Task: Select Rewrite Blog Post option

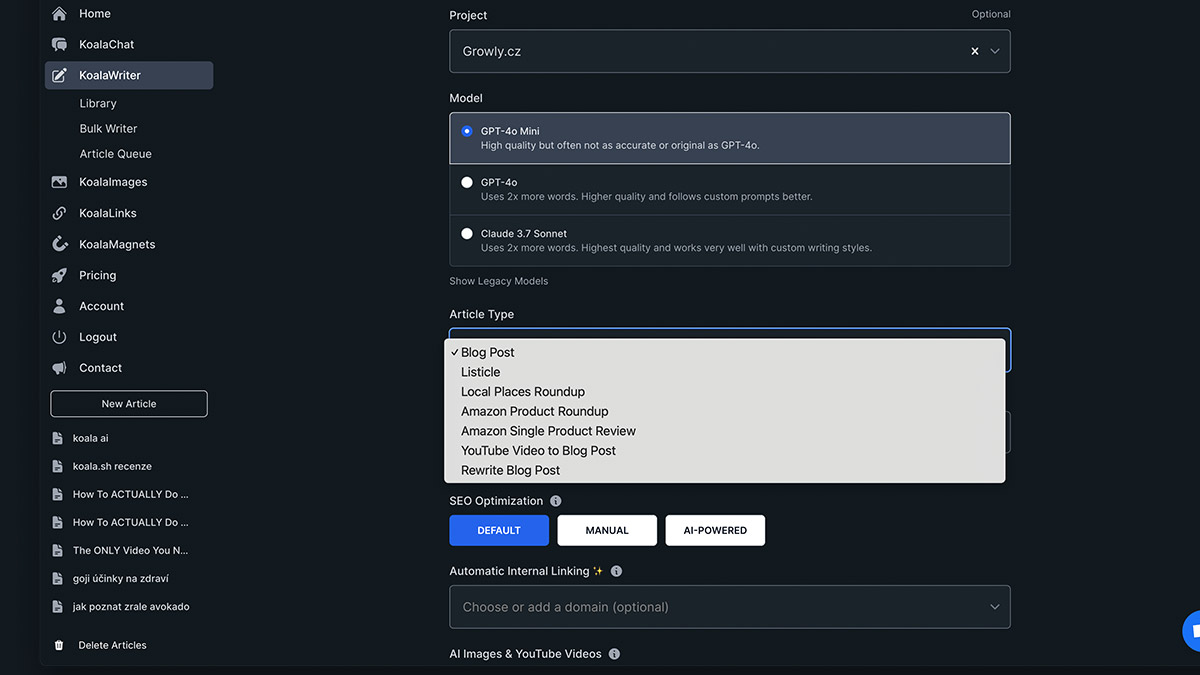Action: point(725,470)
